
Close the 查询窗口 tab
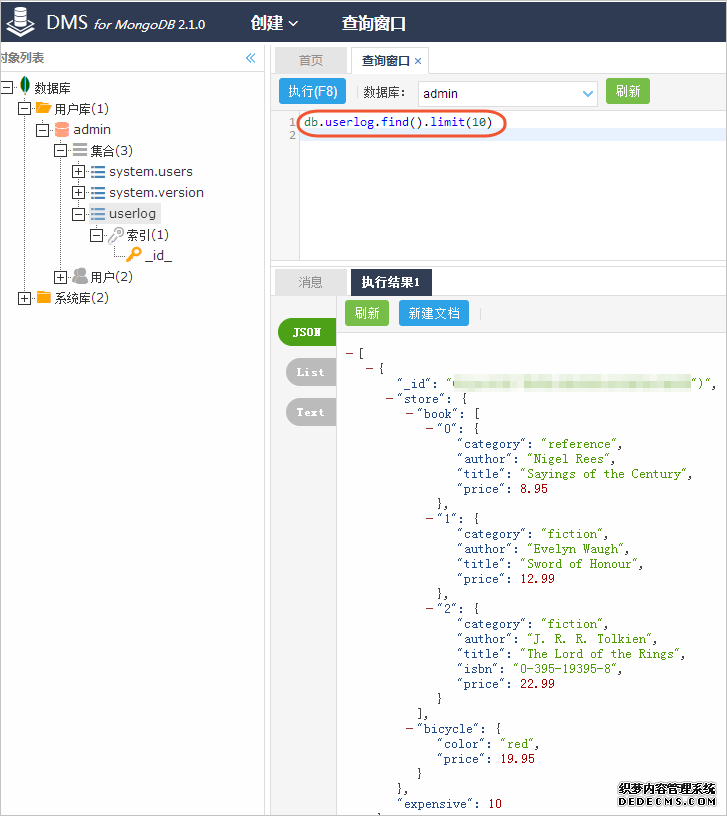(418, 62)
